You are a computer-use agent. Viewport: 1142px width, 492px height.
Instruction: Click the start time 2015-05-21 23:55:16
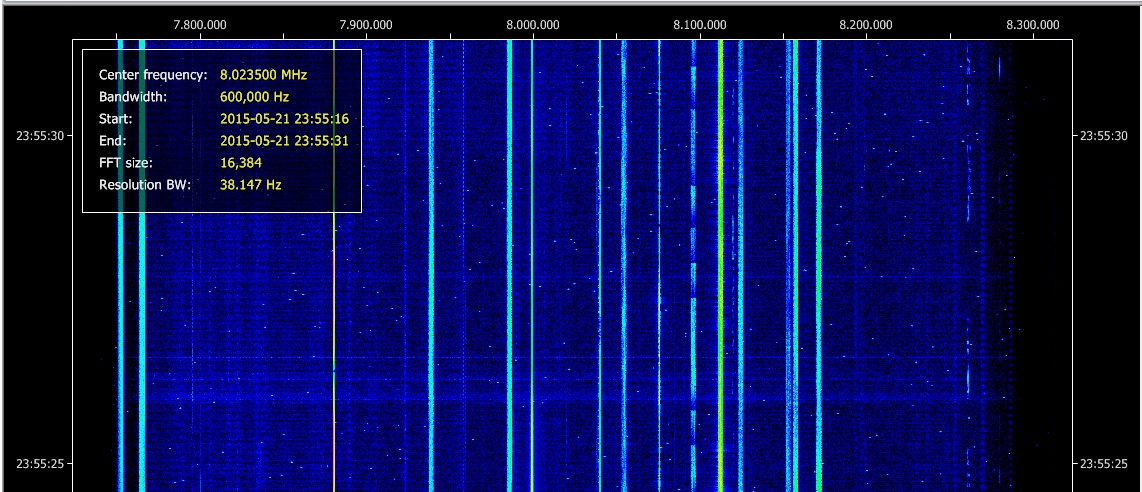284,119
